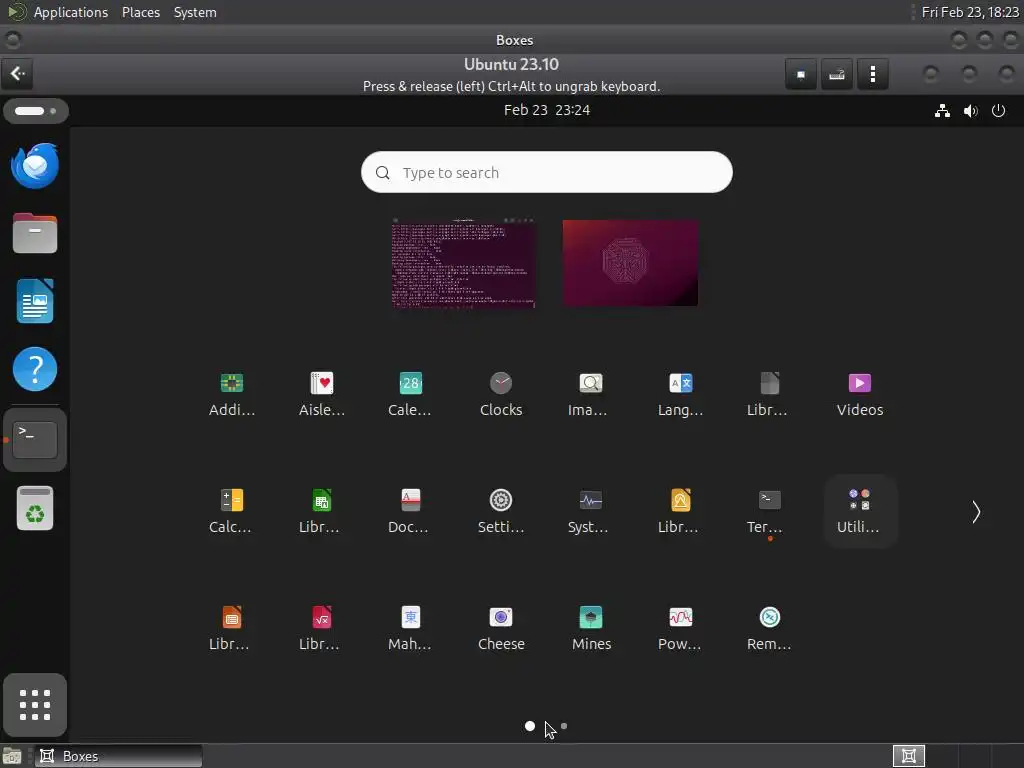Go back in Boxes with arrow button
Image resolution: width=1024 pixels, height=768 pixels.
pos(17,73)
